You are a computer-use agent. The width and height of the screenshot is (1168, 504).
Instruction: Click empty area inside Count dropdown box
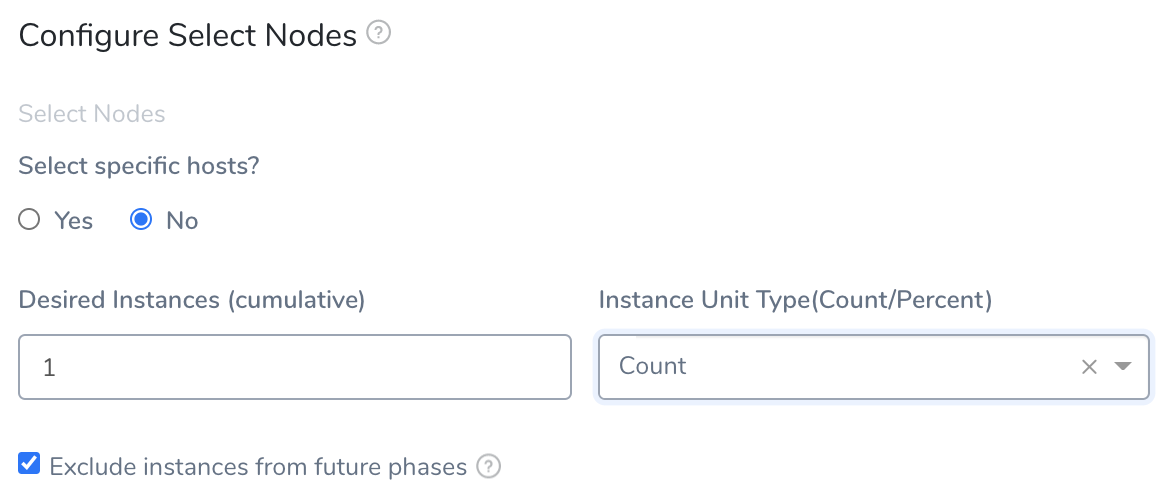pos(879,366)
